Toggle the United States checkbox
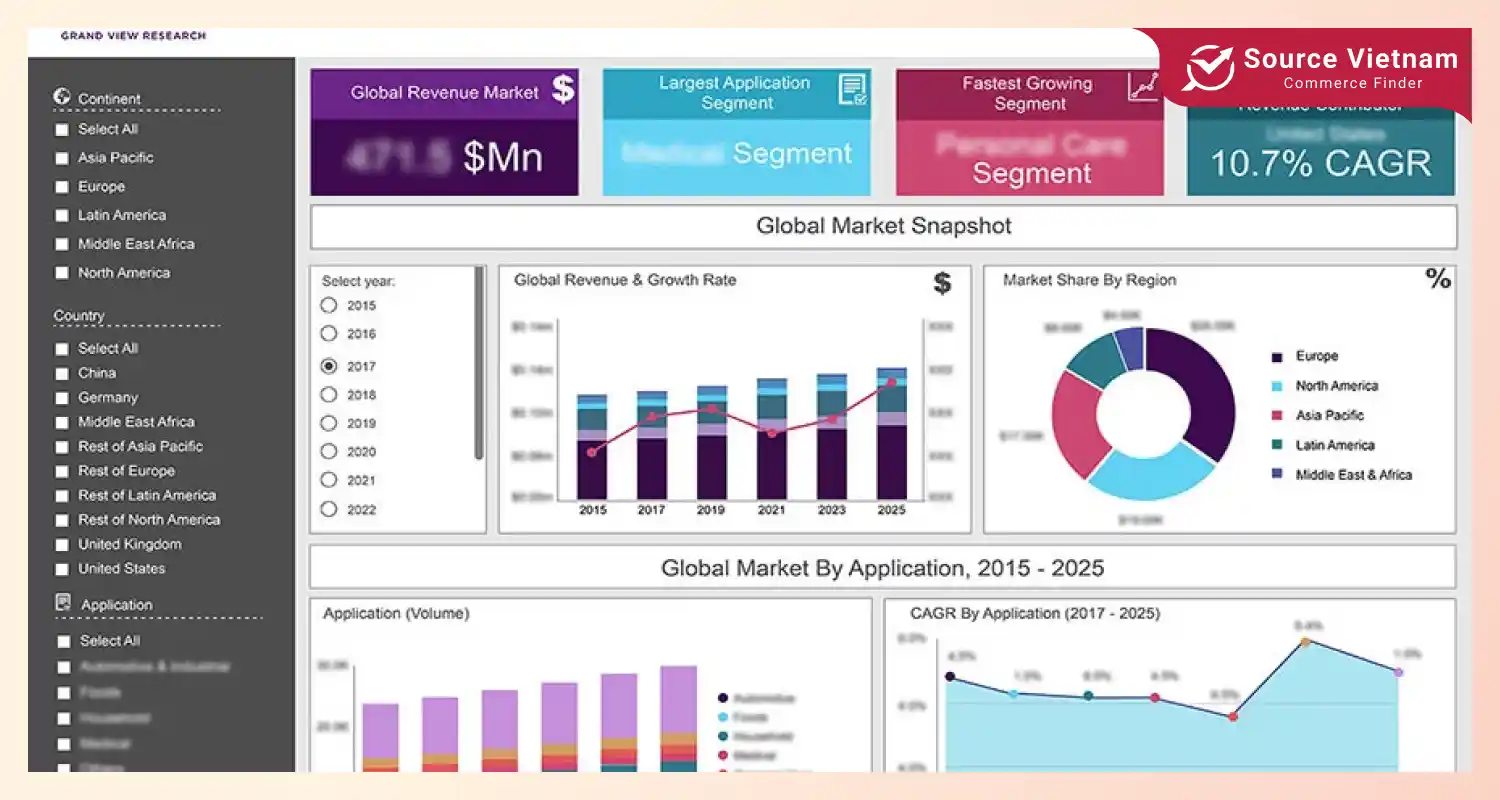 click(x=62, y=569)
